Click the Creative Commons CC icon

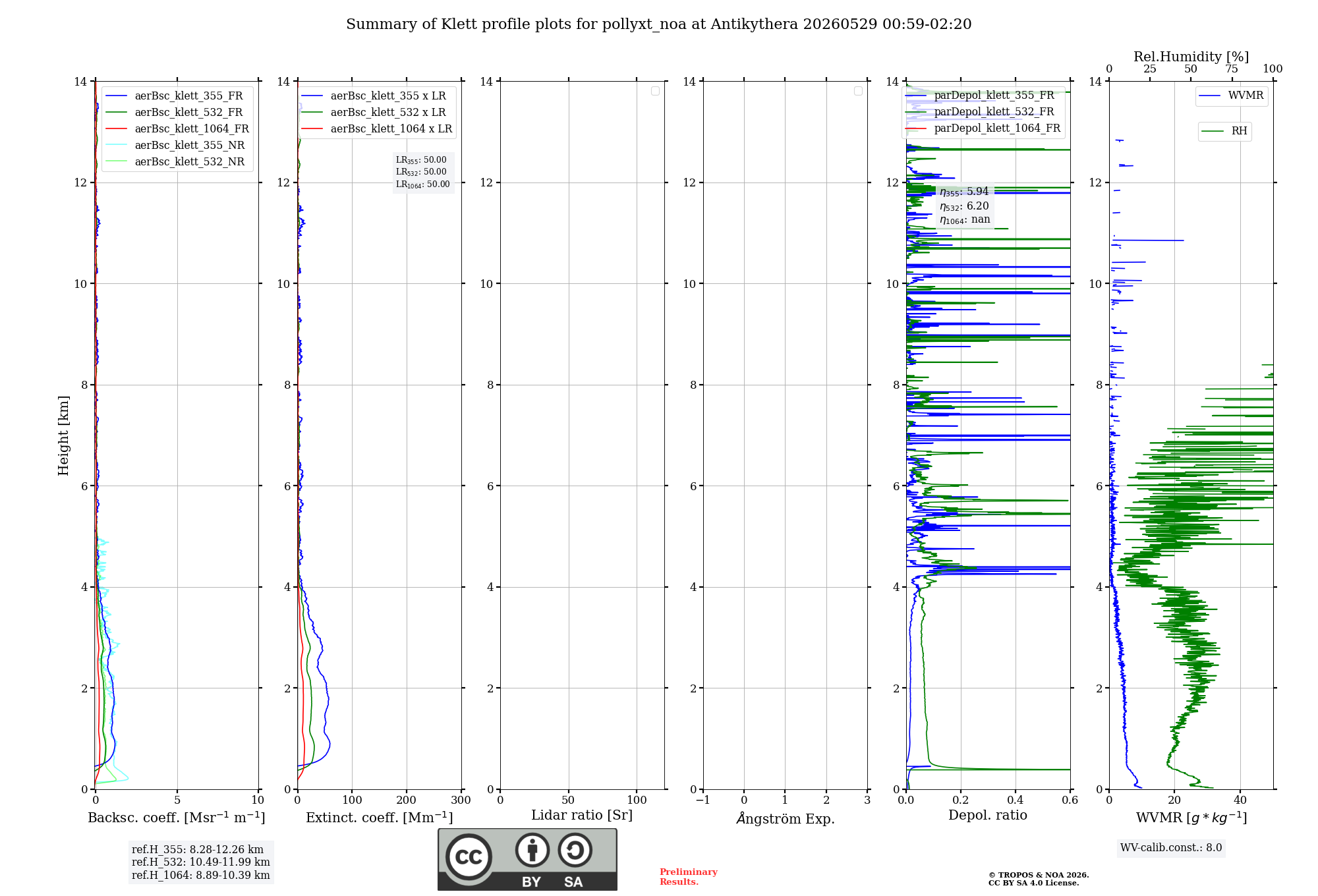(469, 856)
